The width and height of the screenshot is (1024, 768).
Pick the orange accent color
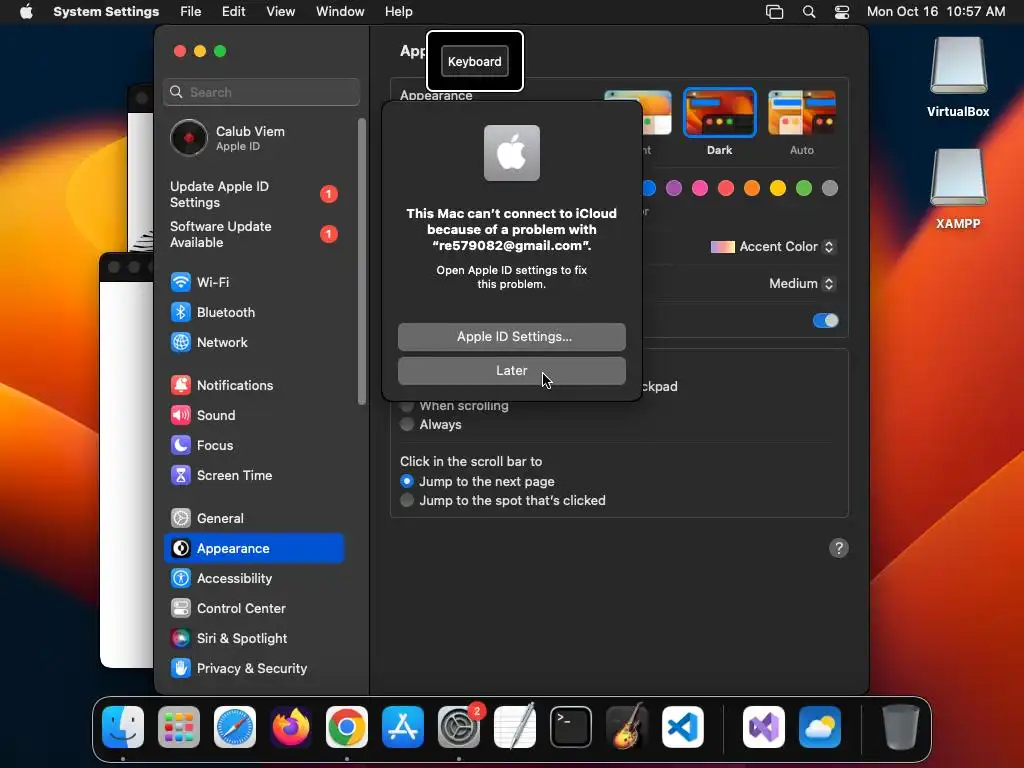752,189
